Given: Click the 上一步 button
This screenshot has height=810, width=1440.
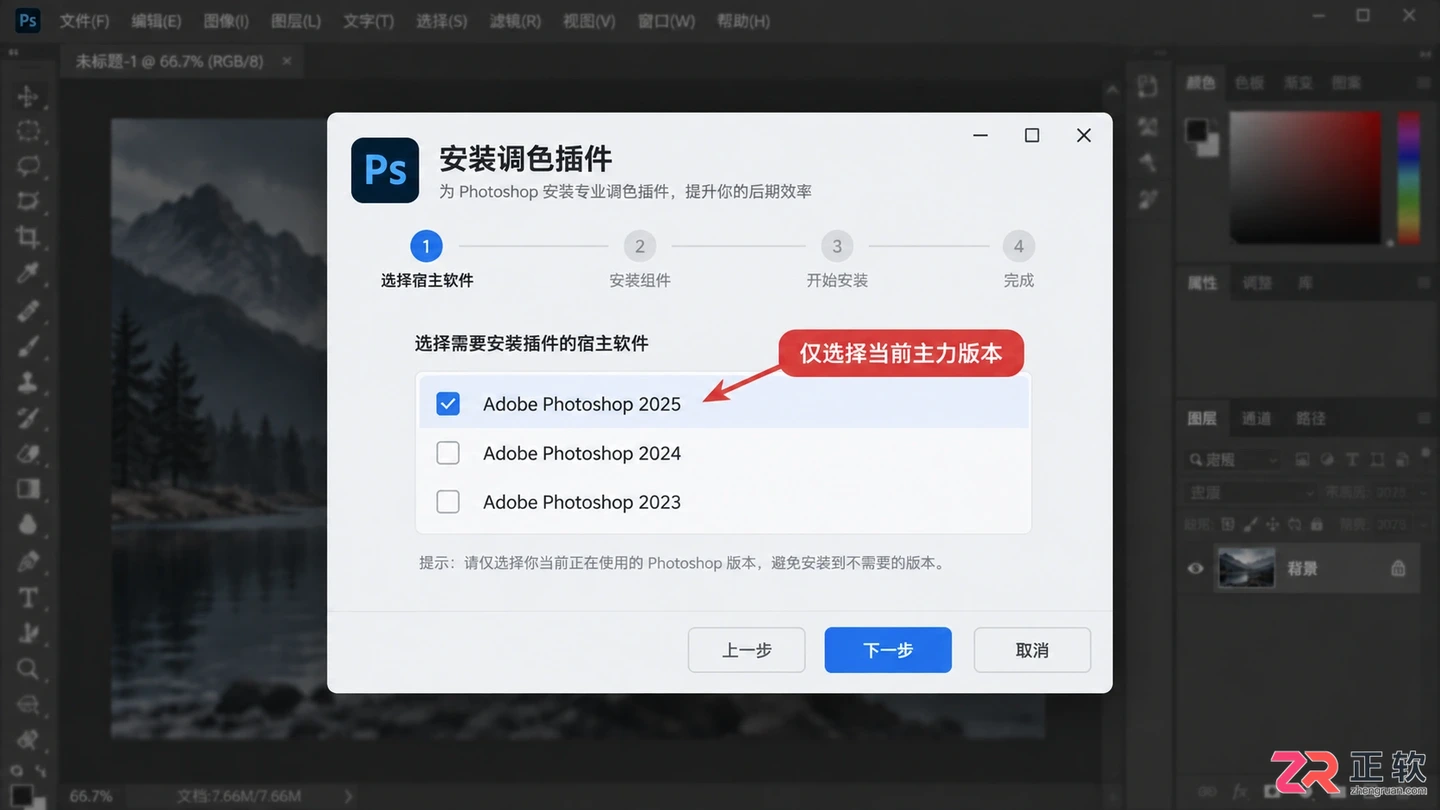Looking at the screenshot, I should pyautogui.click(x=746, y=650).
